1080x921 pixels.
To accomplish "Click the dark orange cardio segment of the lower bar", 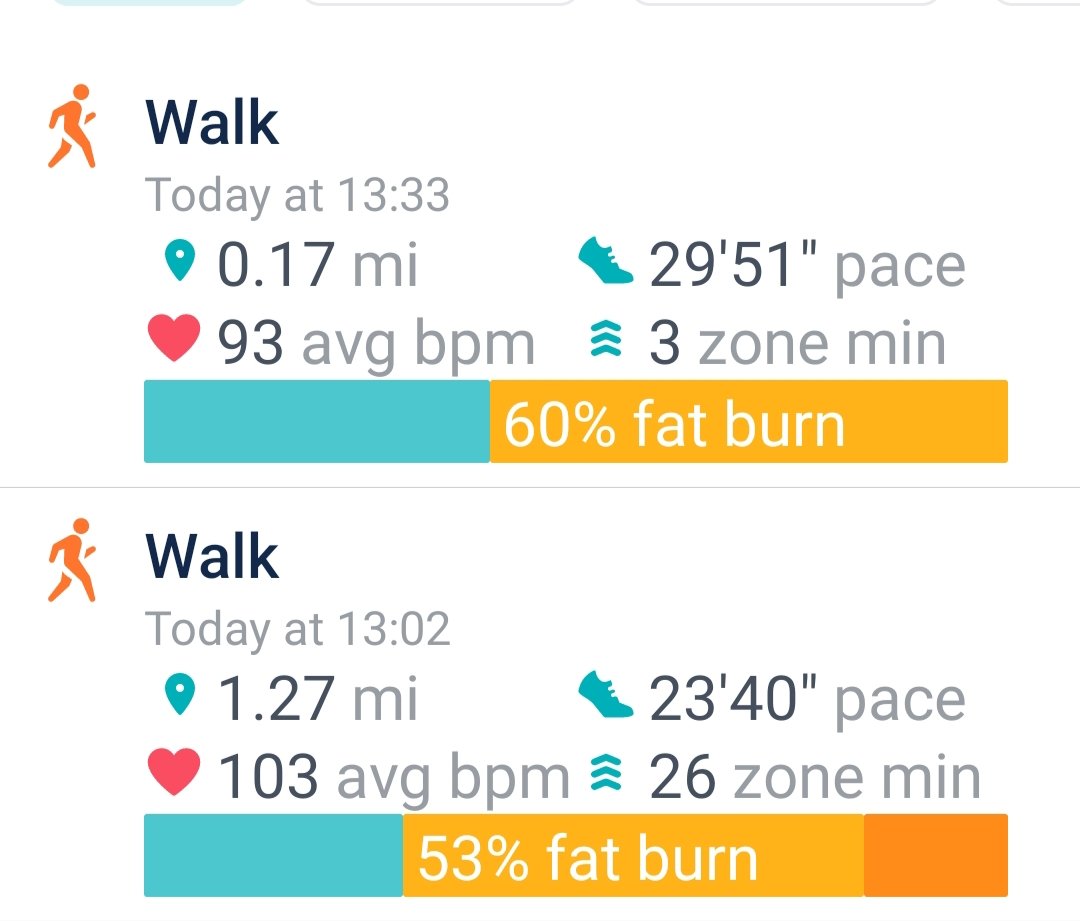I will coord(936,856).
